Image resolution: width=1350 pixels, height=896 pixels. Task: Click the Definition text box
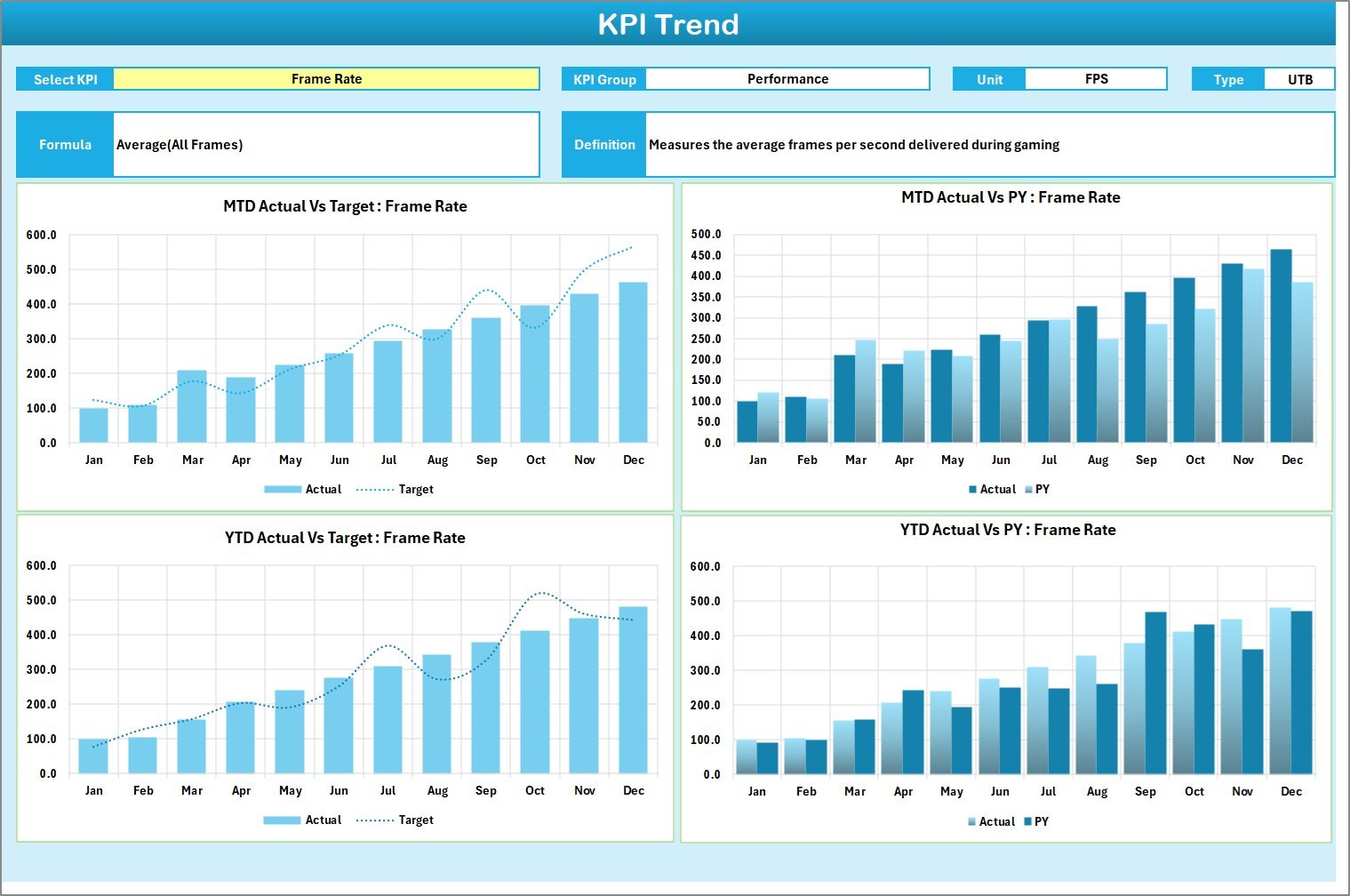click(989, 144)
